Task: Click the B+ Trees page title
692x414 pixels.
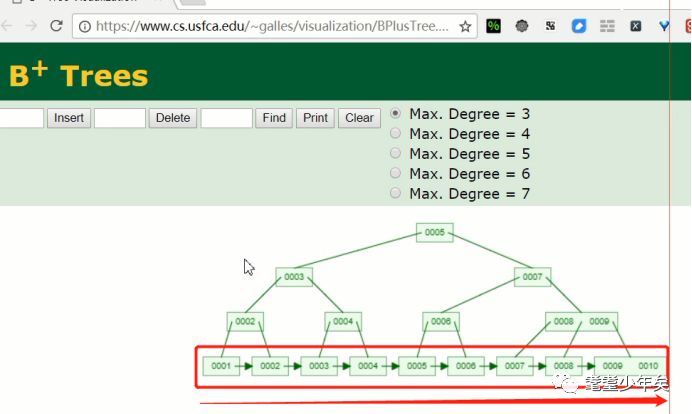Action: tap(78, 75)
